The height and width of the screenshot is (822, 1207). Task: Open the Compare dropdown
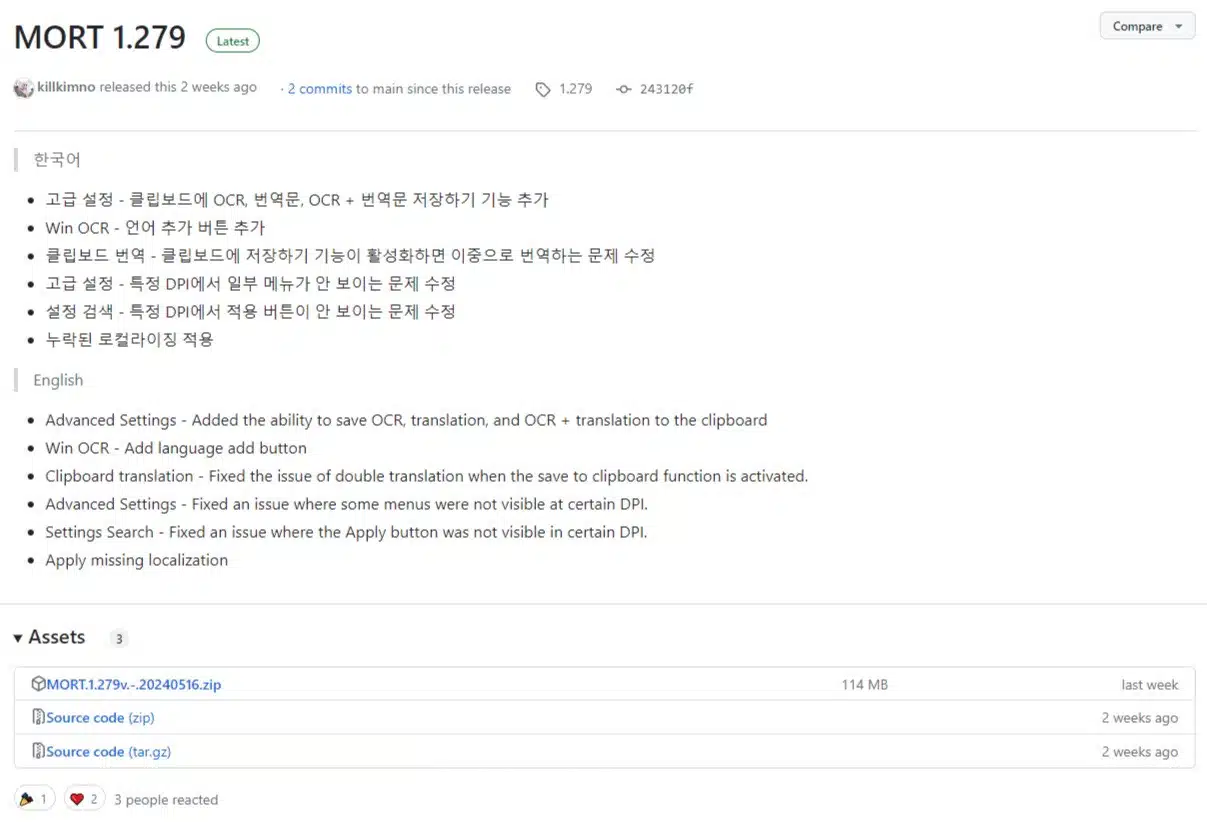click(1146, 26)
